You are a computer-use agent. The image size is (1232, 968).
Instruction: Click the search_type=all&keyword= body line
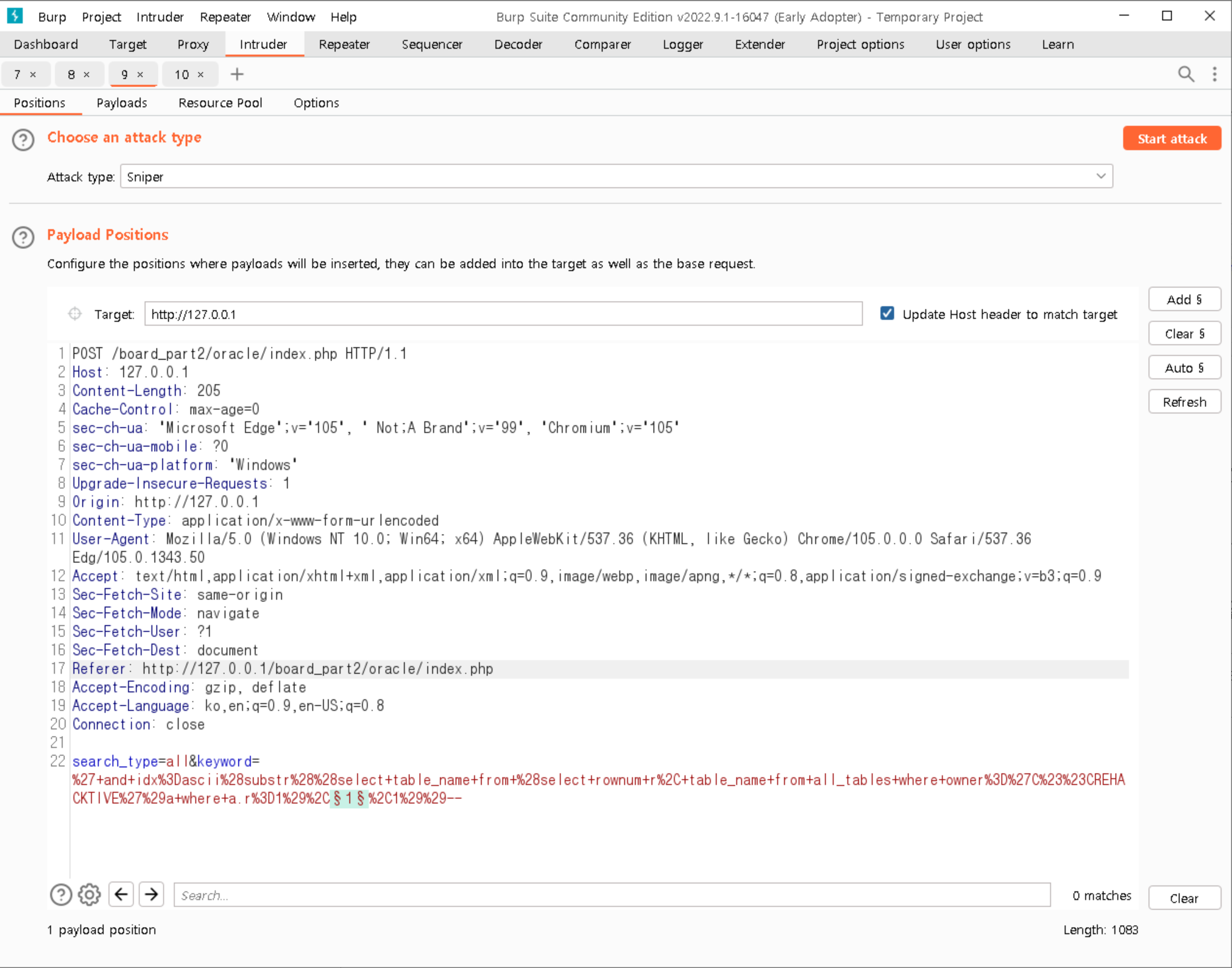[166, 761]
